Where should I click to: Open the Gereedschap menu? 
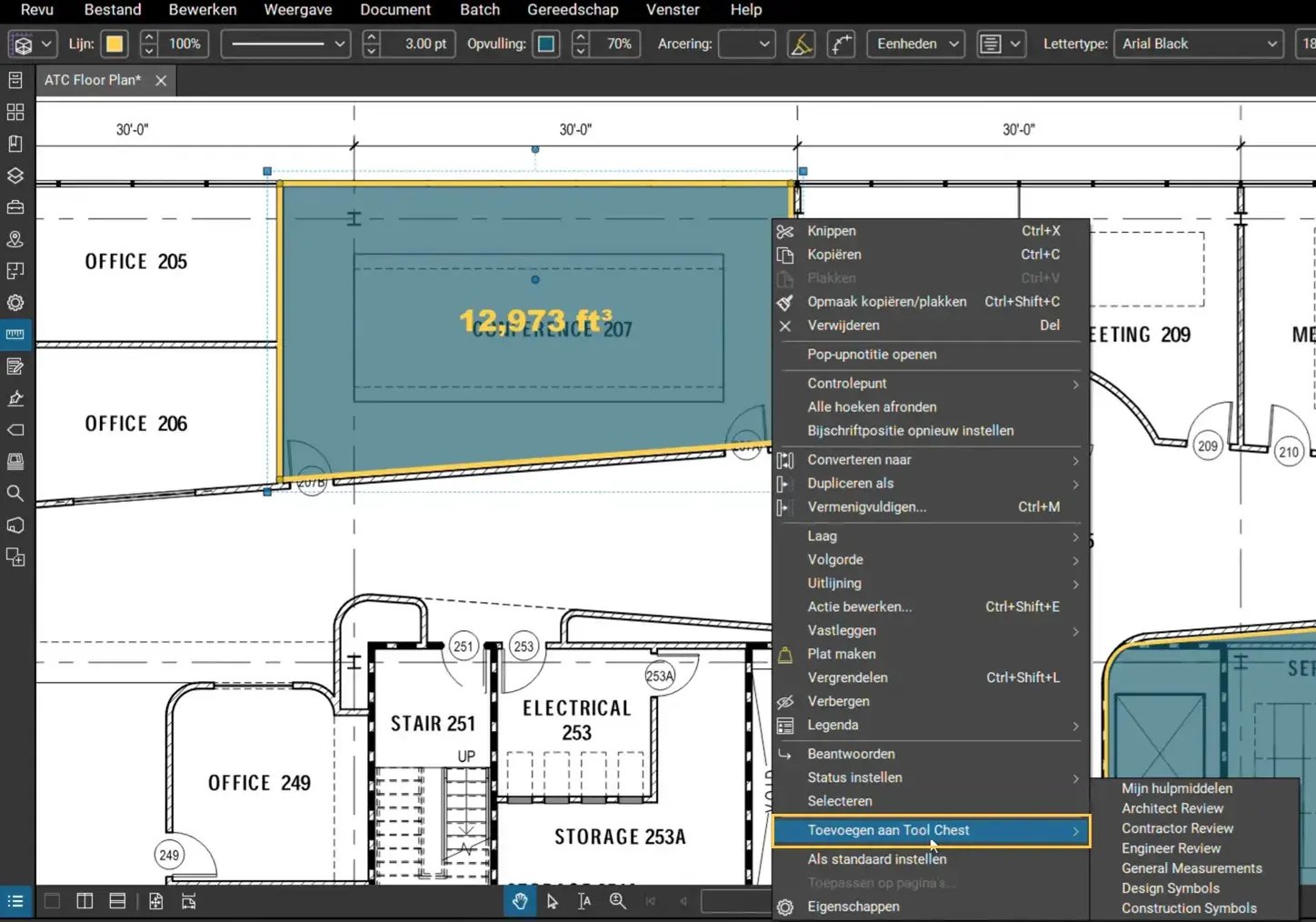coord(573,10)
